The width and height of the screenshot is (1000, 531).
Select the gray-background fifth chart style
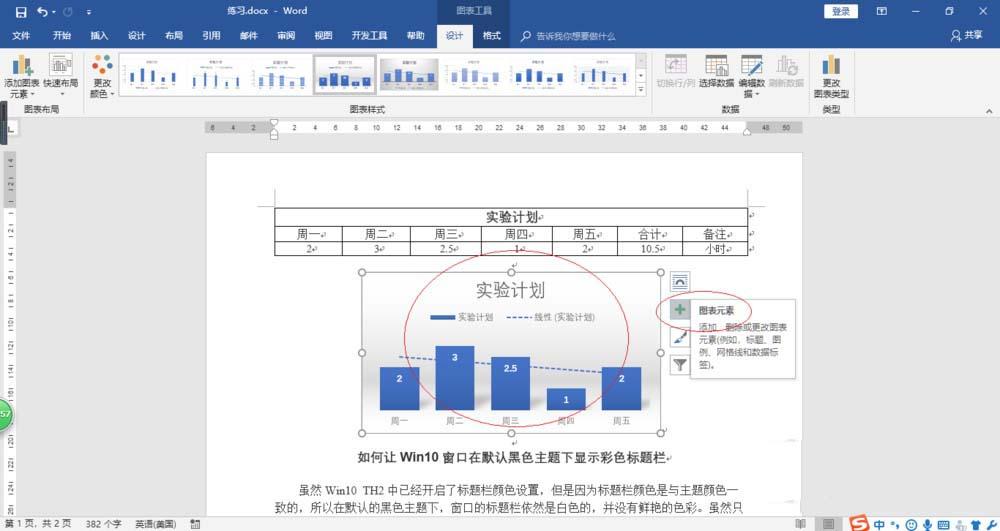(409, 75)
